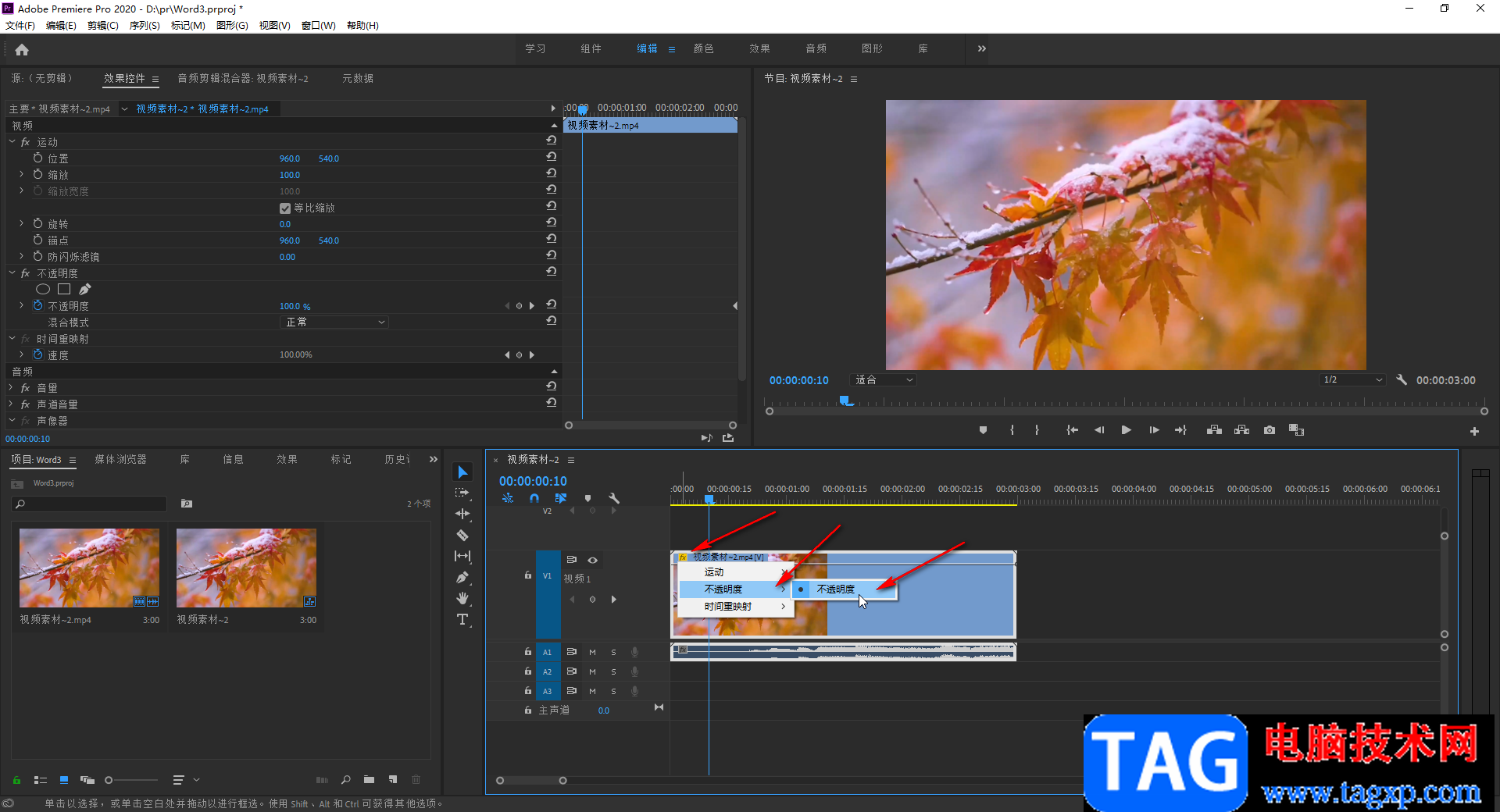1500x812 pixels.
Task: Solo track A2
Action: point(613,671)
